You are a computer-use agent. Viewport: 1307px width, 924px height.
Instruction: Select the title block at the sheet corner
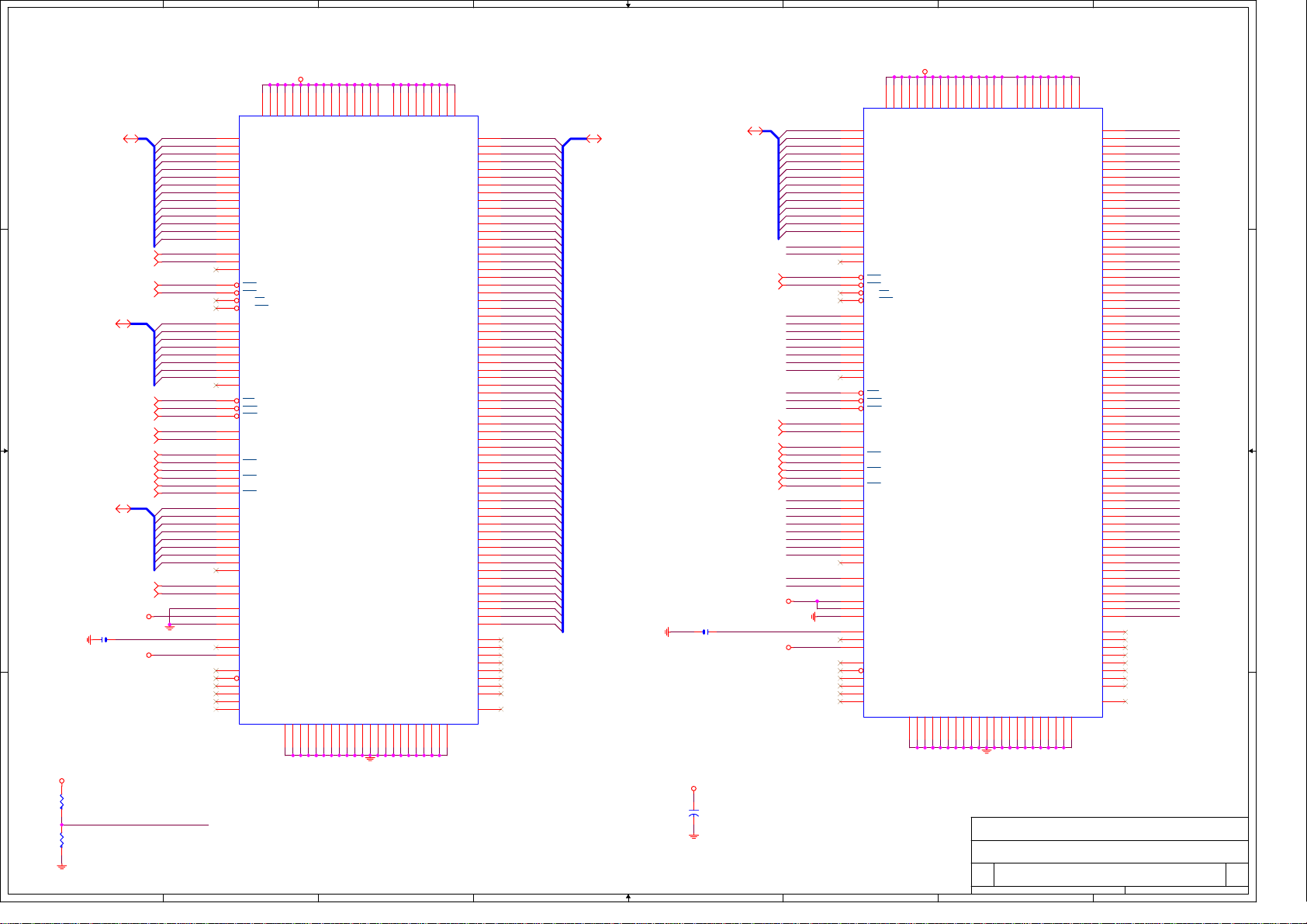(x=1109, y=855)
